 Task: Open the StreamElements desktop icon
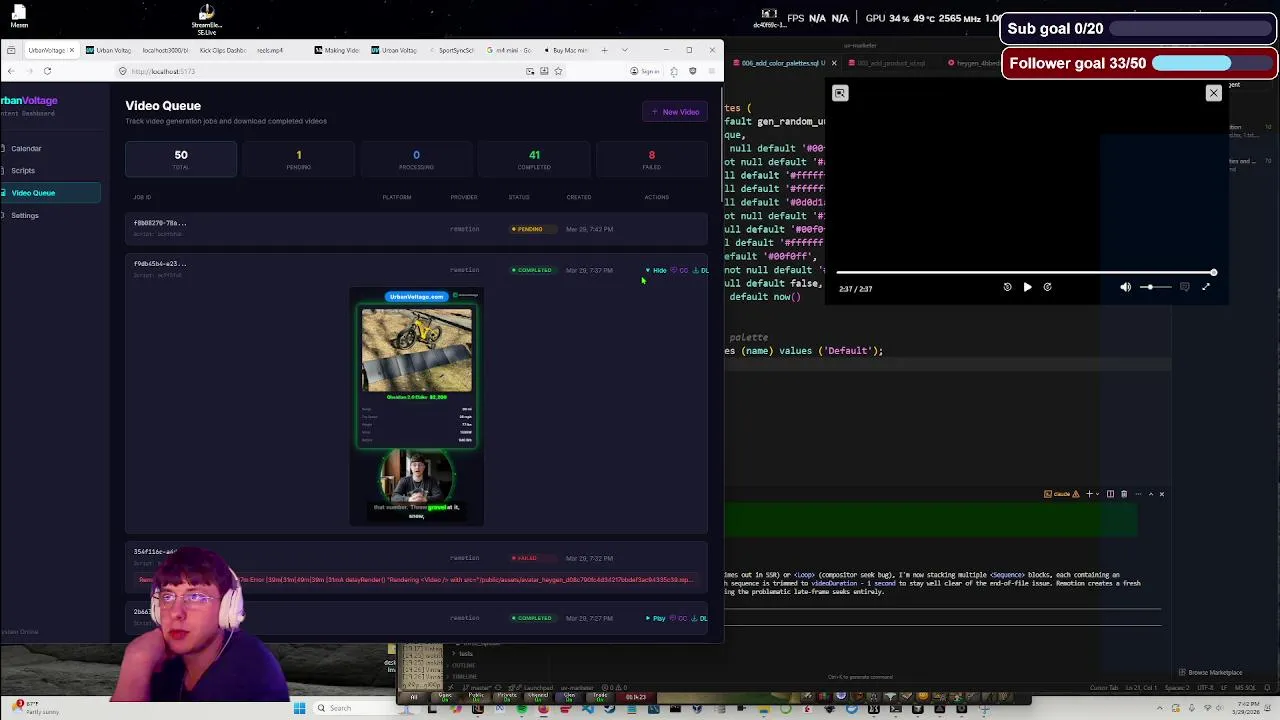[206, 17]
